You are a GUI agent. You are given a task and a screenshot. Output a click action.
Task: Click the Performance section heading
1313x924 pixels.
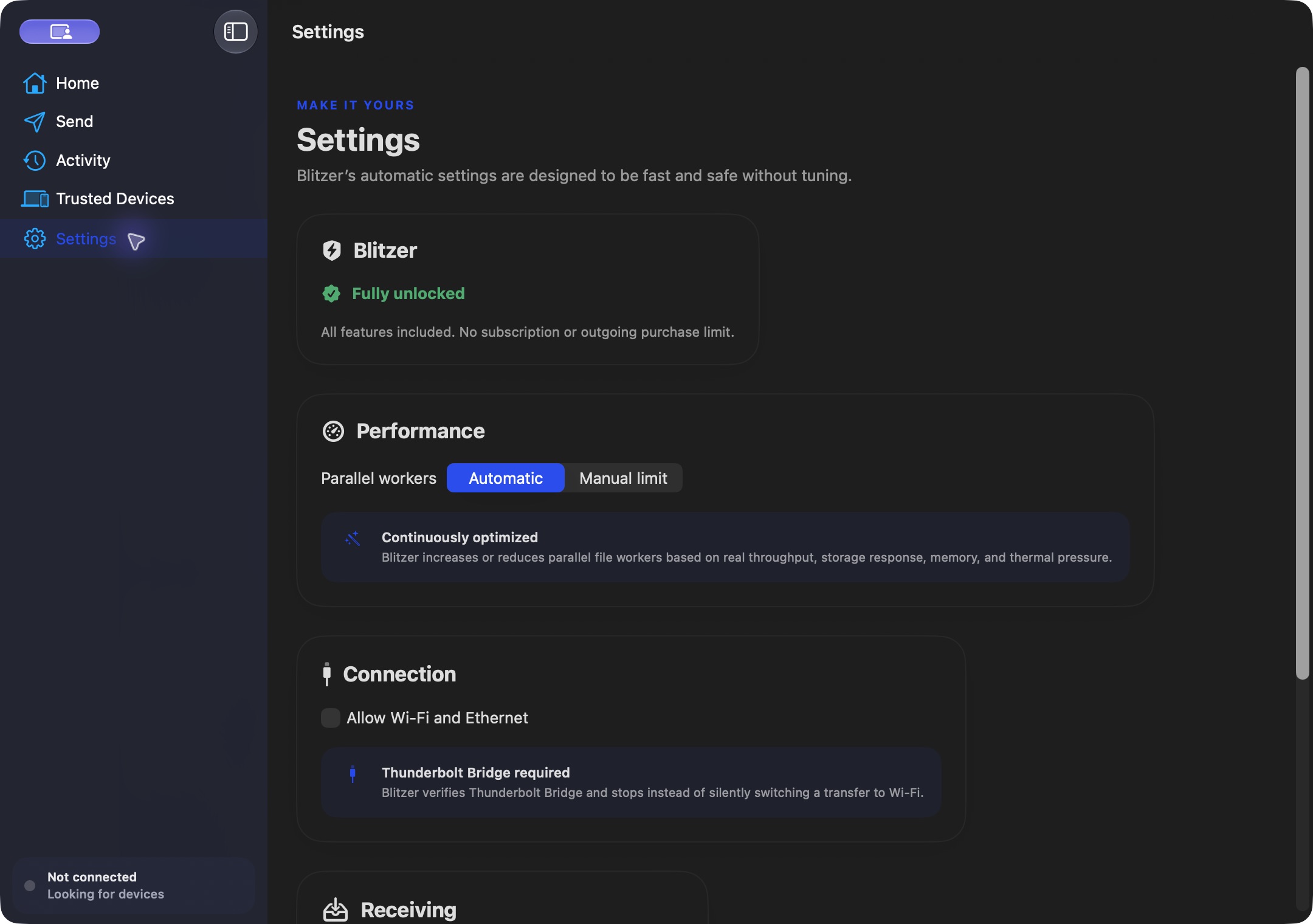pyautogui.click(x=421, y=431)
